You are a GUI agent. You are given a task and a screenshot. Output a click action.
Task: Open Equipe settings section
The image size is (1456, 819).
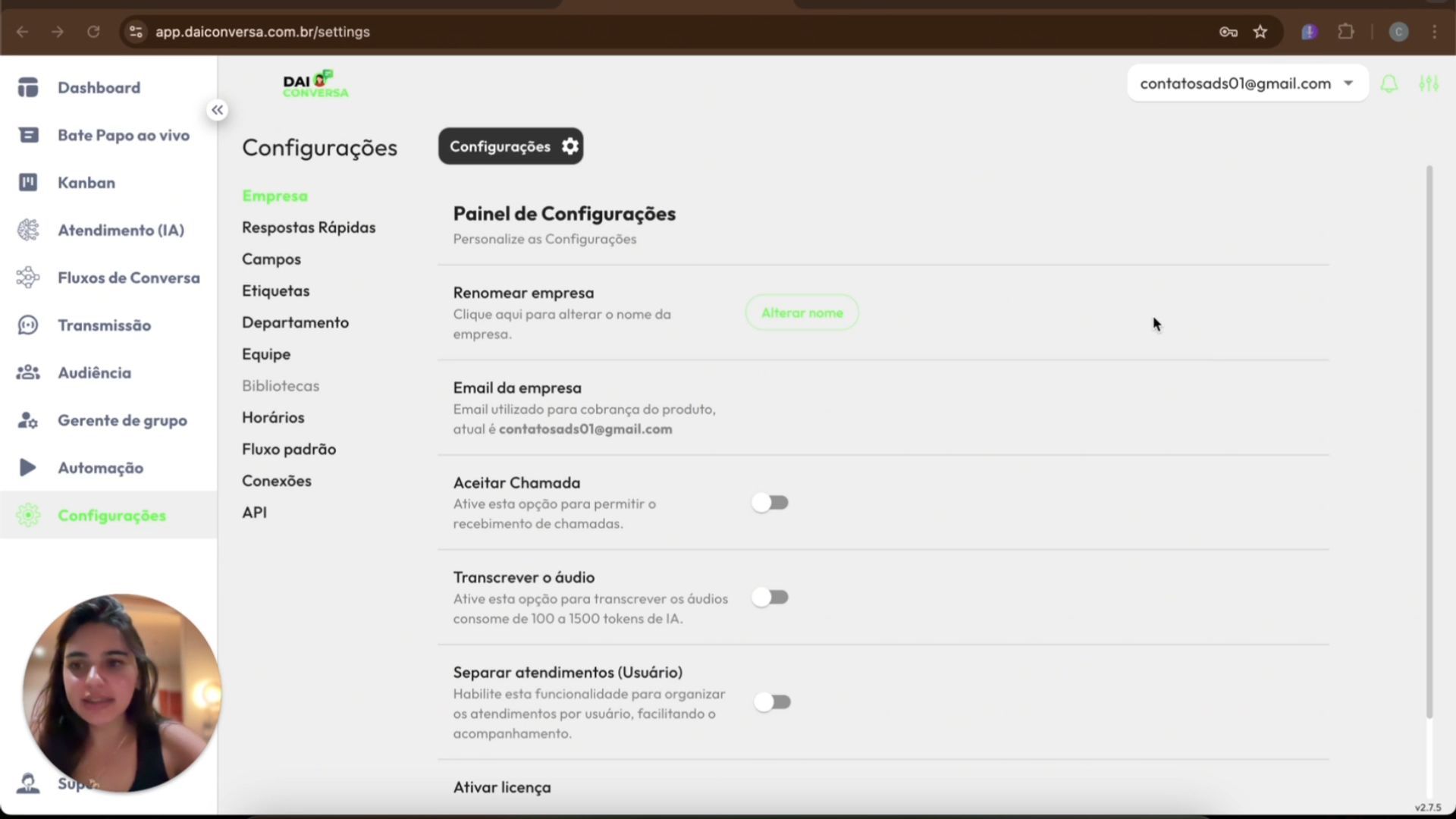(x=266, y=354)
